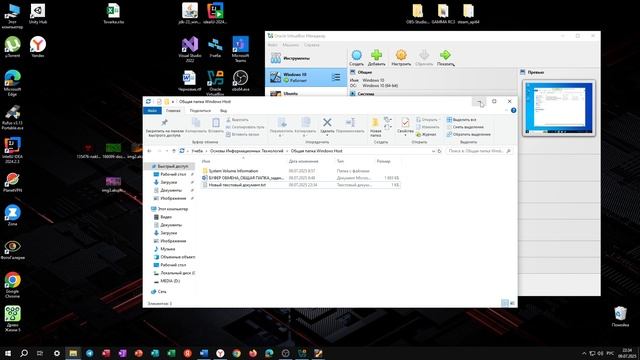
Task: Click the Back arrow in Explorer navigation
Action: 149,151
